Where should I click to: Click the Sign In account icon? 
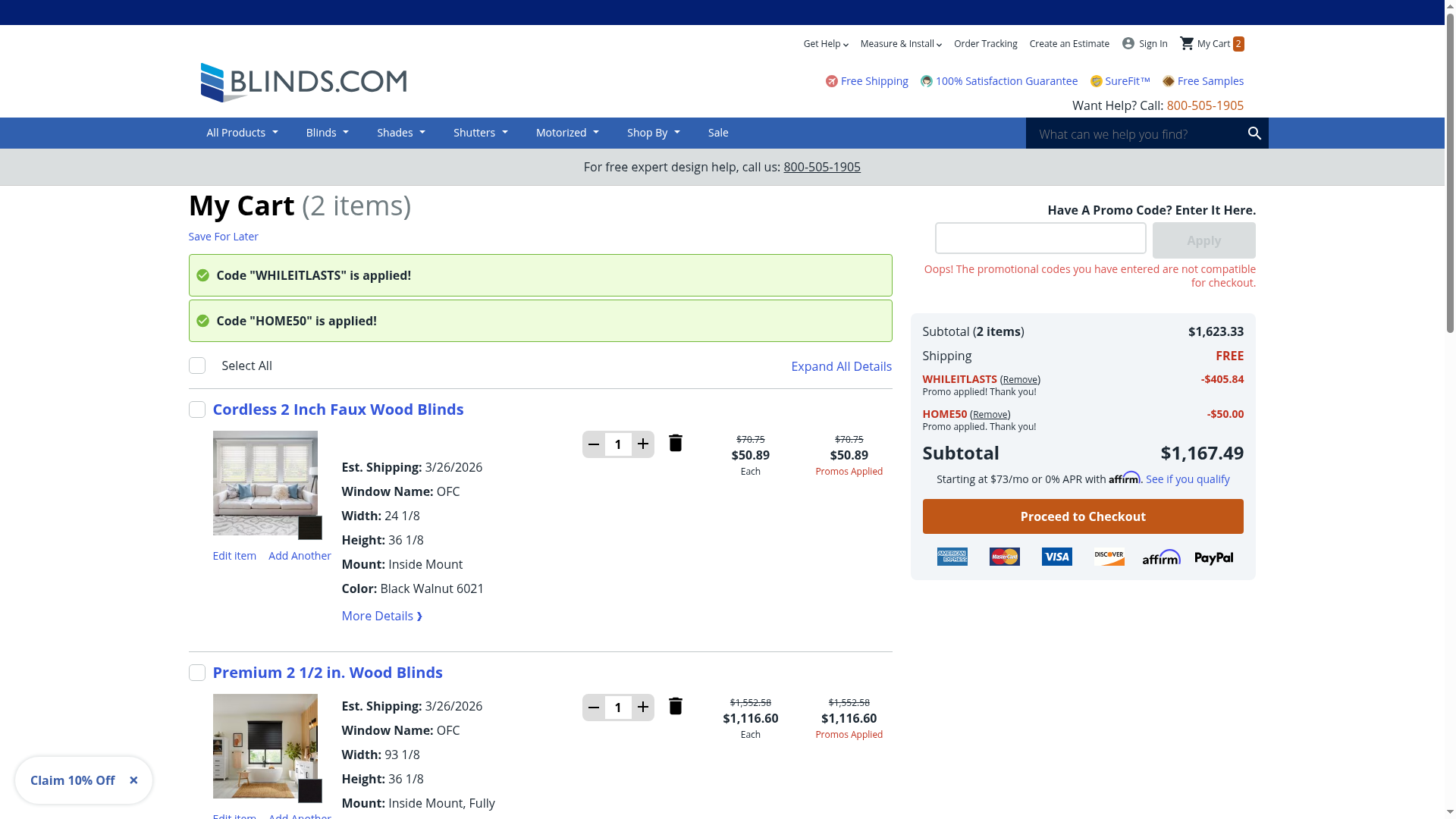(x=1128, y=43)
